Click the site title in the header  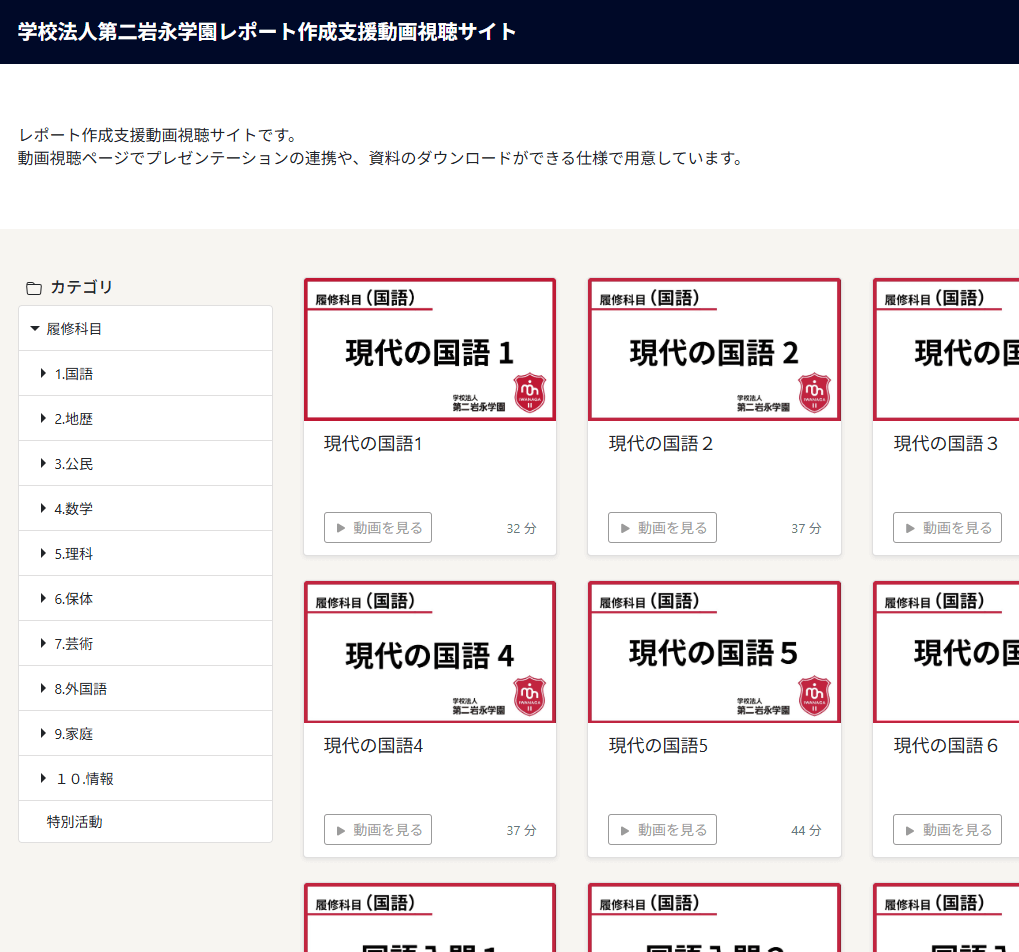[267, 32]
